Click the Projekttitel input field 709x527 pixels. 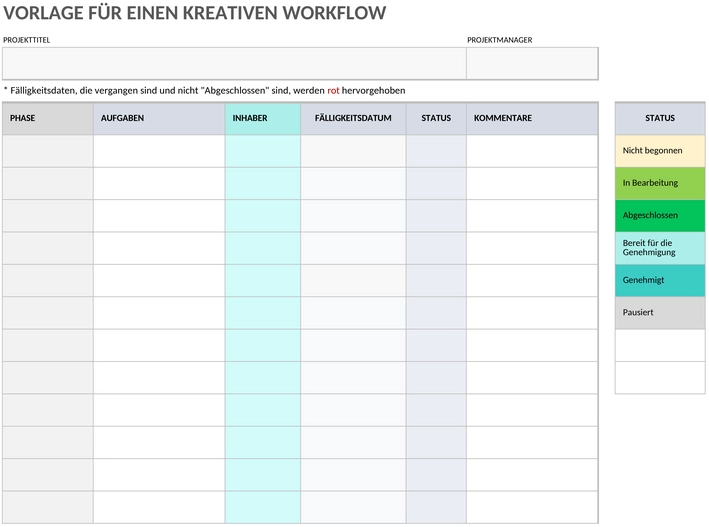(234, 63)
